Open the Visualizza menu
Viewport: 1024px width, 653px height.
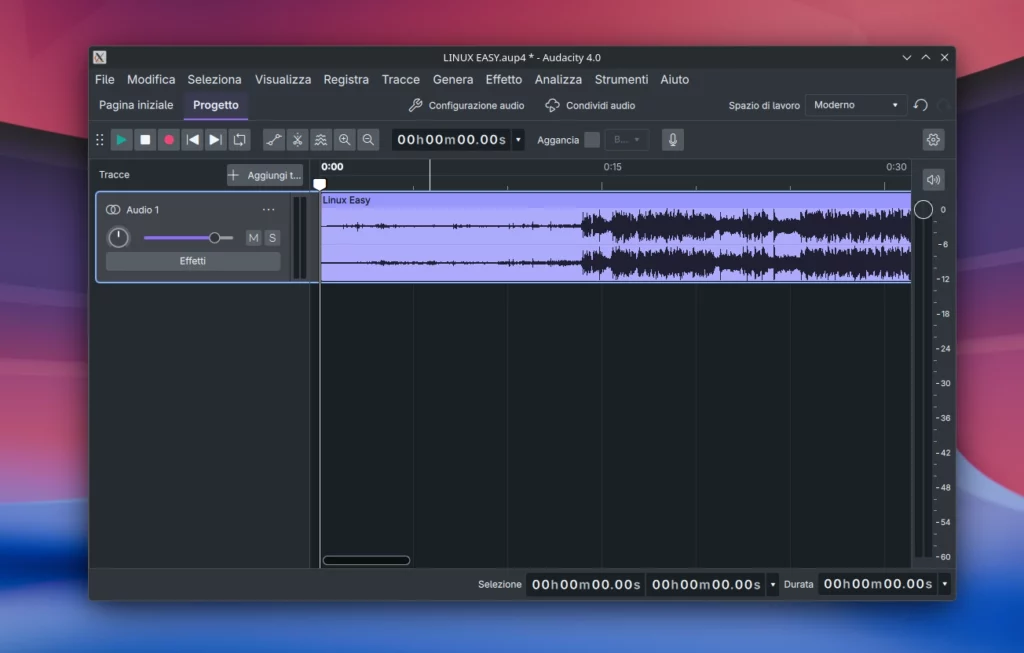coord(283,80)
